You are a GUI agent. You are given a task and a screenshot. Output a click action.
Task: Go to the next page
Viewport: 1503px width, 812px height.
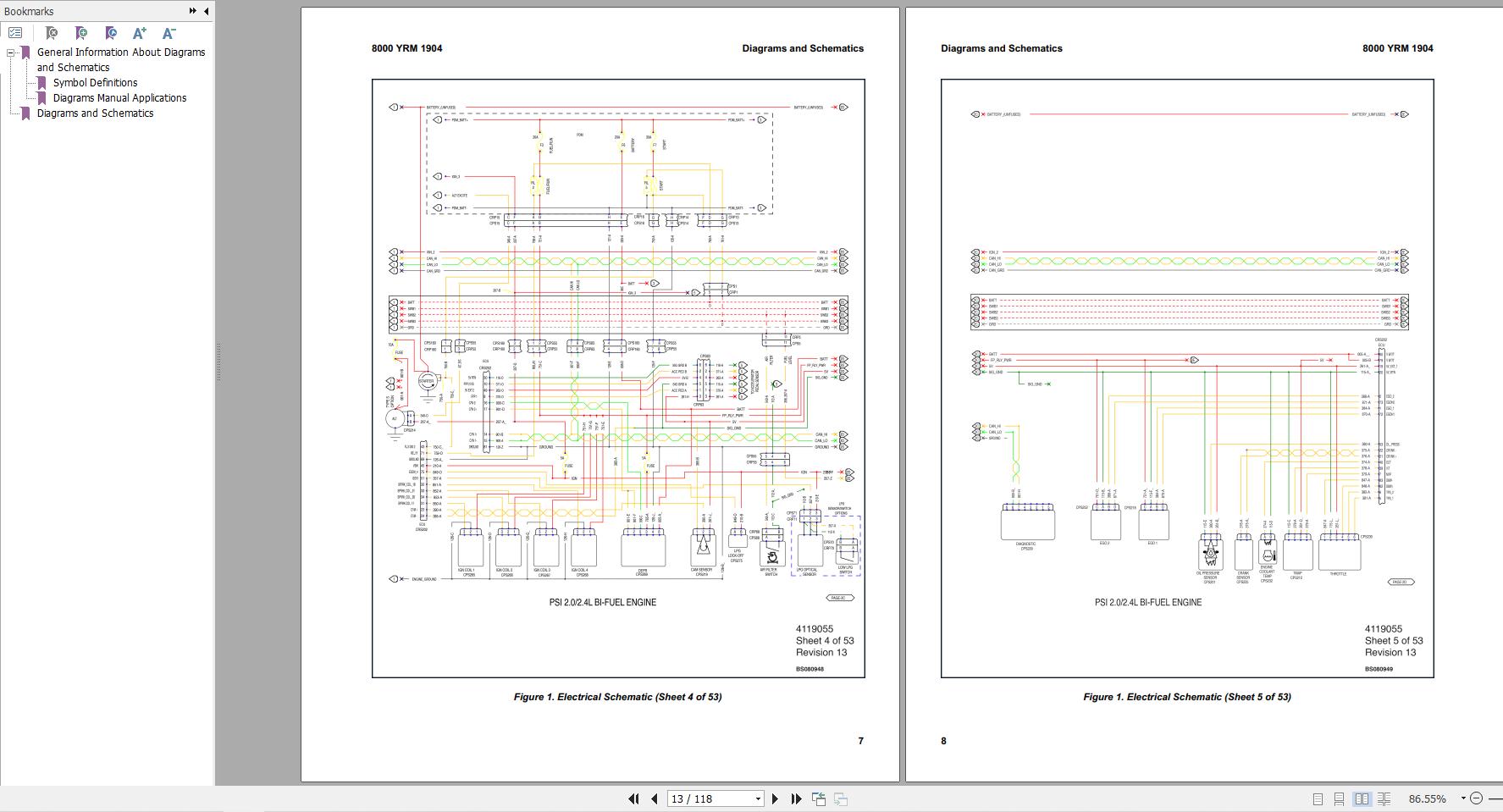(x=775, y=798)
